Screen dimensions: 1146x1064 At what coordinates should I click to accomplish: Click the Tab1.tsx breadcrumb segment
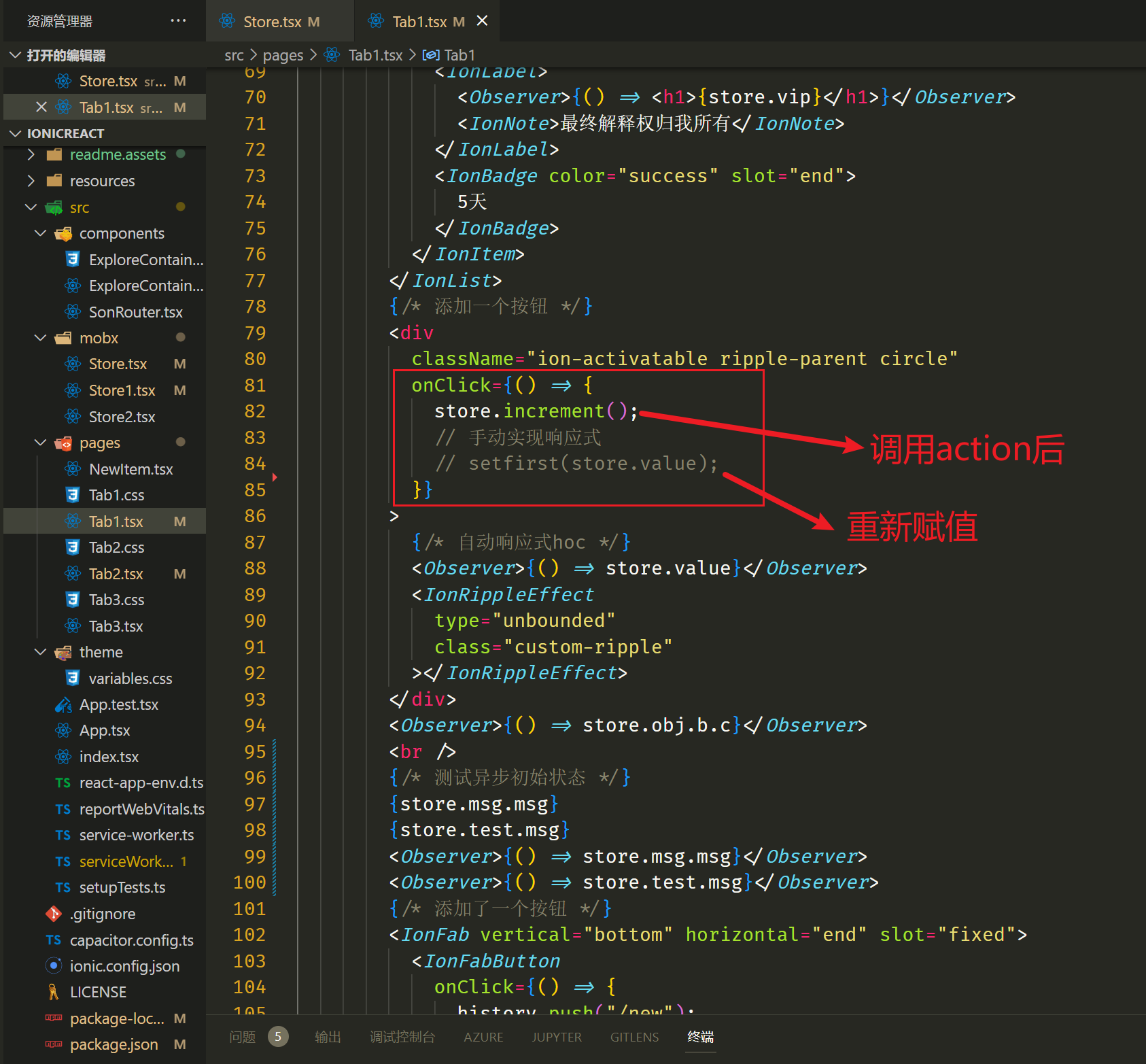(375, 55)
